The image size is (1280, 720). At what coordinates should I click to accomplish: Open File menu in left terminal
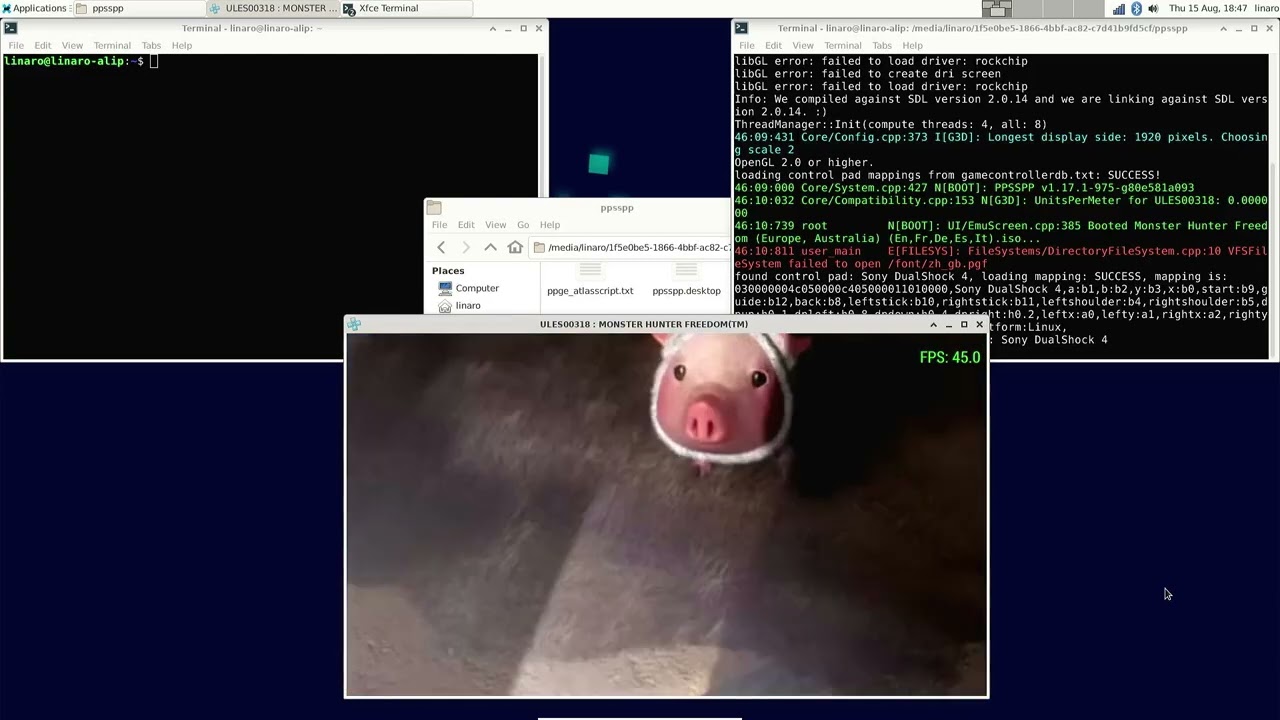coord(16,45)
